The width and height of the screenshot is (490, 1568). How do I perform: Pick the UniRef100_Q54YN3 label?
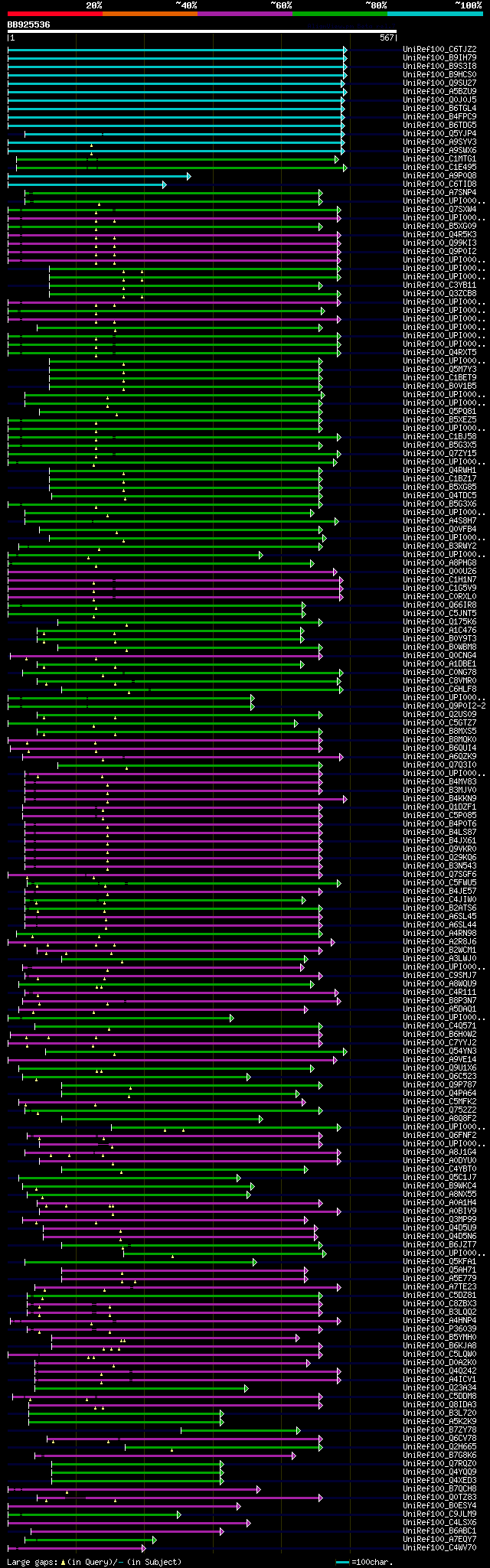pos(439,1051)
